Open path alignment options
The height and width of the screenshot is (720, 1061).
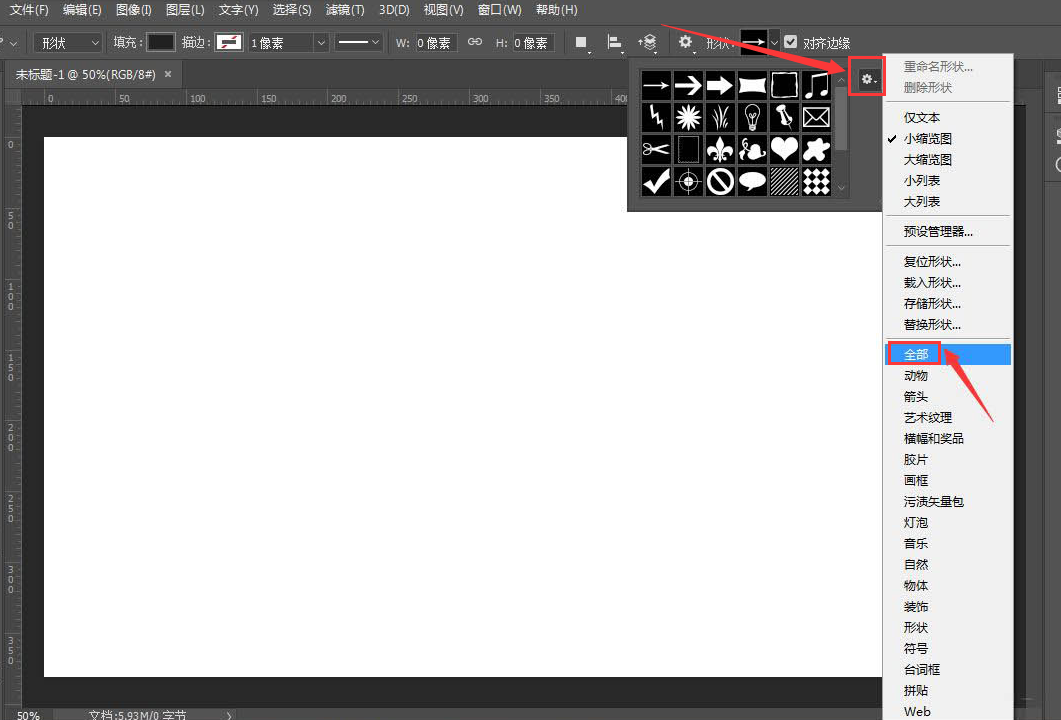coord(614,43)
